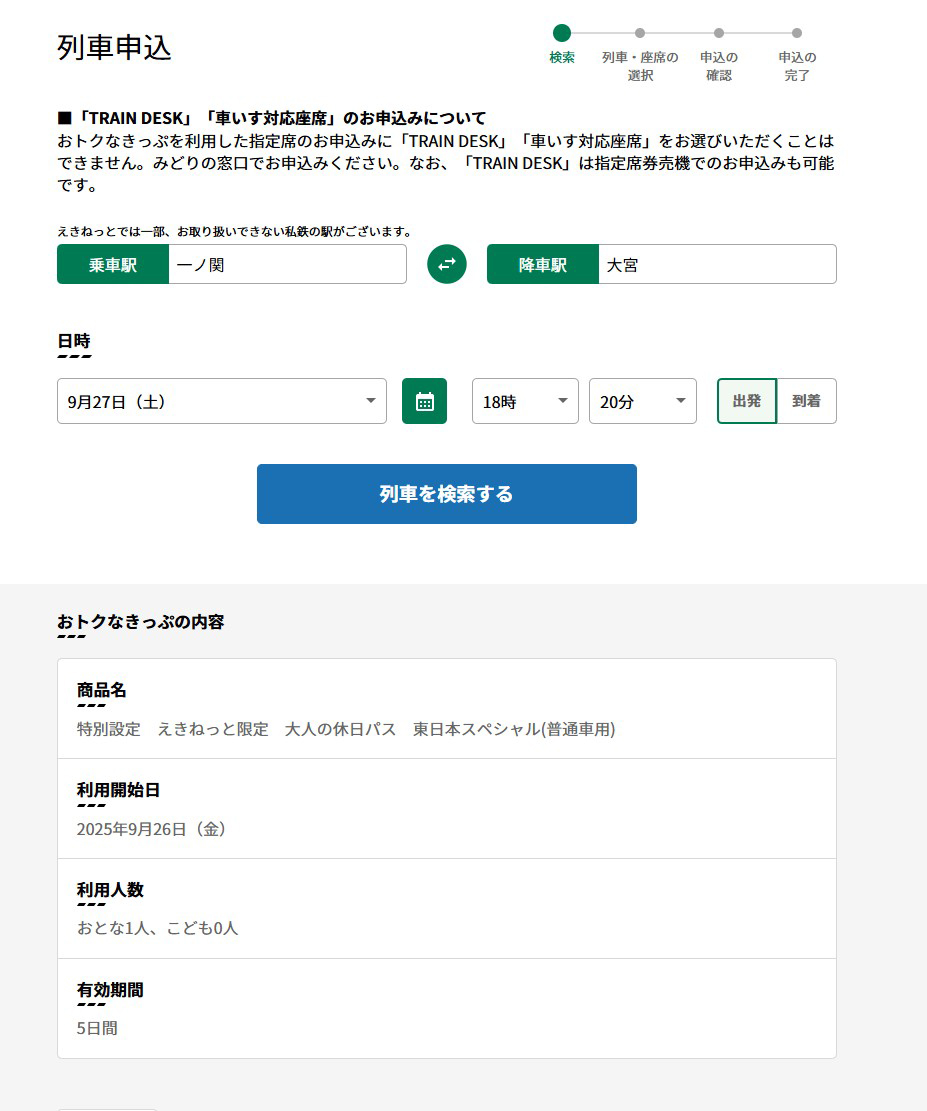Click the おトクなきっぷの内容 heading

140,621
